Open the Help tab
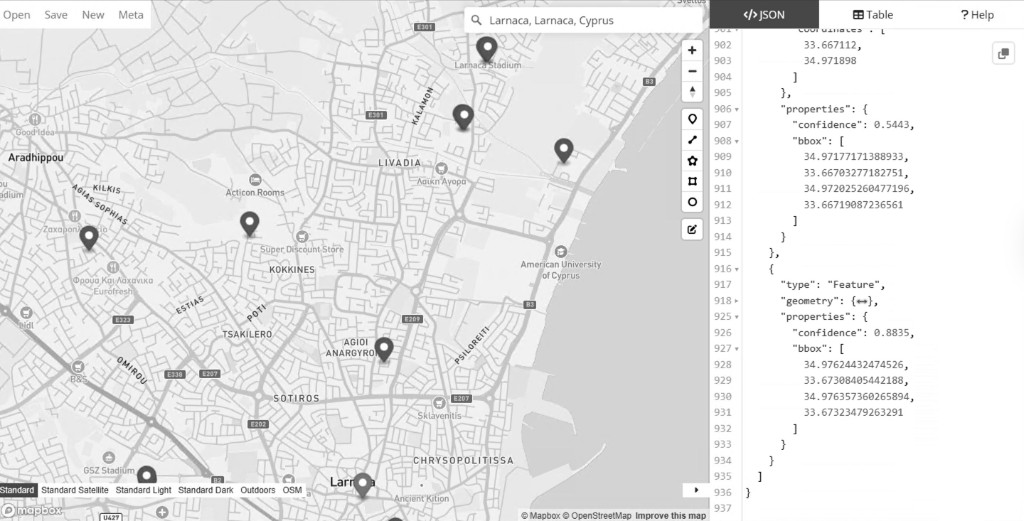This screenshot has height=521, width=1024. (x=976, y=14)
